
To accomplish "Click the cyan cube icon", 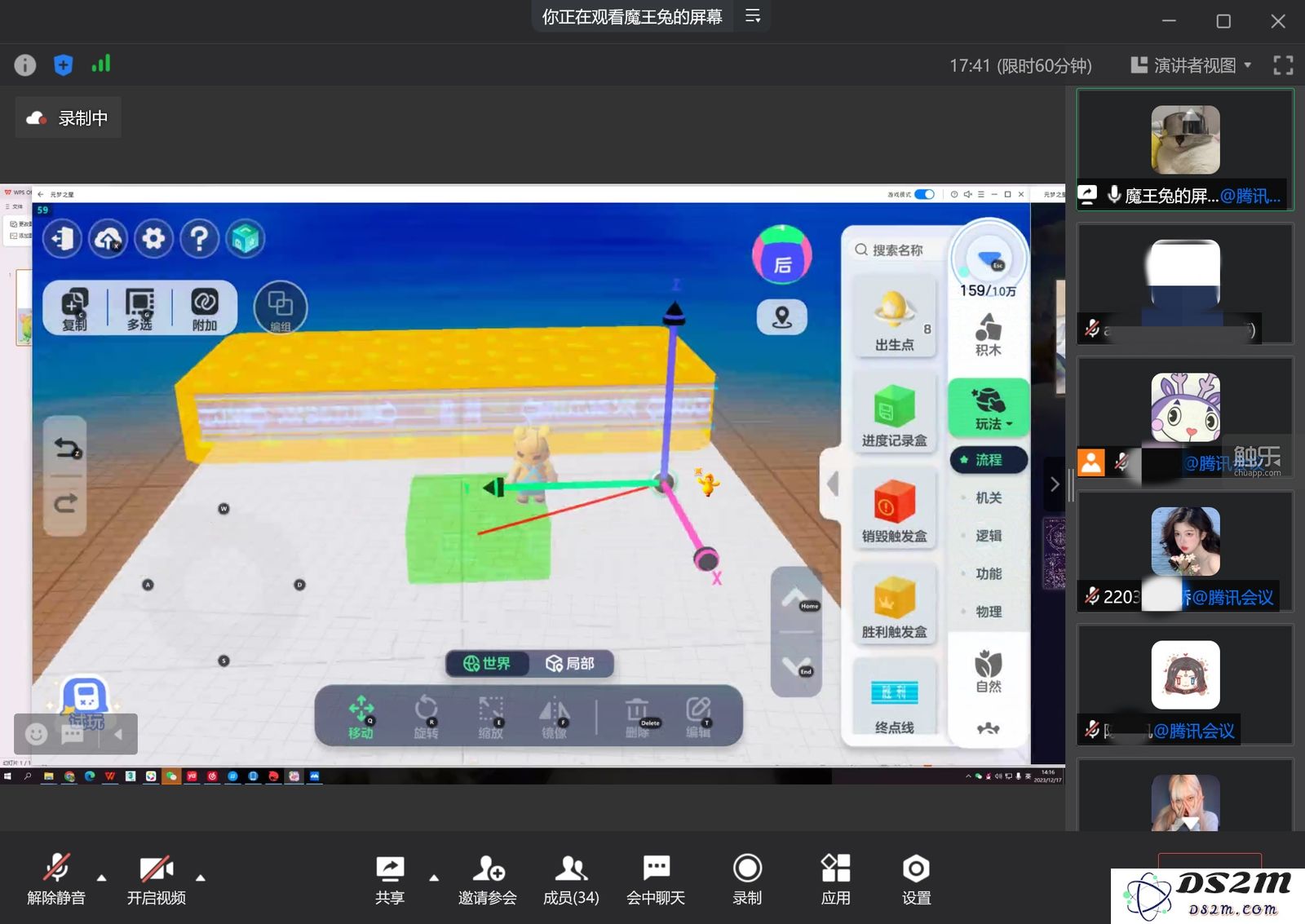I will pyautogui.click(x=245, y=239).
